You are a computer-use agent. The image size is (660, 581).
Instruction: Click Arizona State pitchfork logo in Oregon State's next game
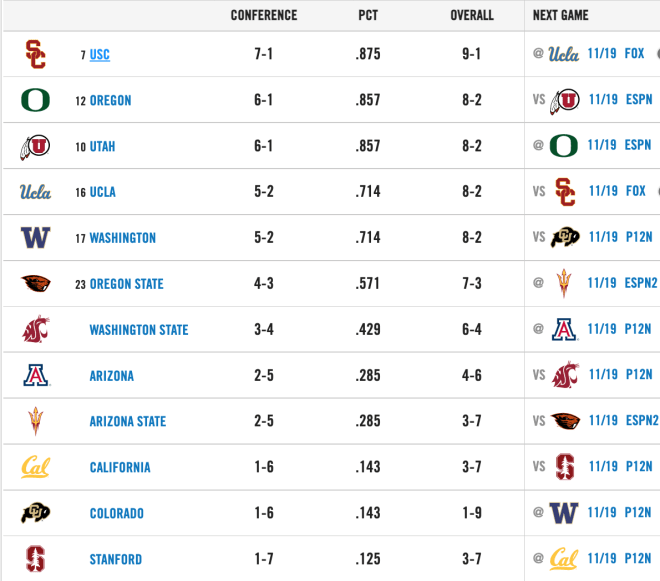click(x=564, y=283)
